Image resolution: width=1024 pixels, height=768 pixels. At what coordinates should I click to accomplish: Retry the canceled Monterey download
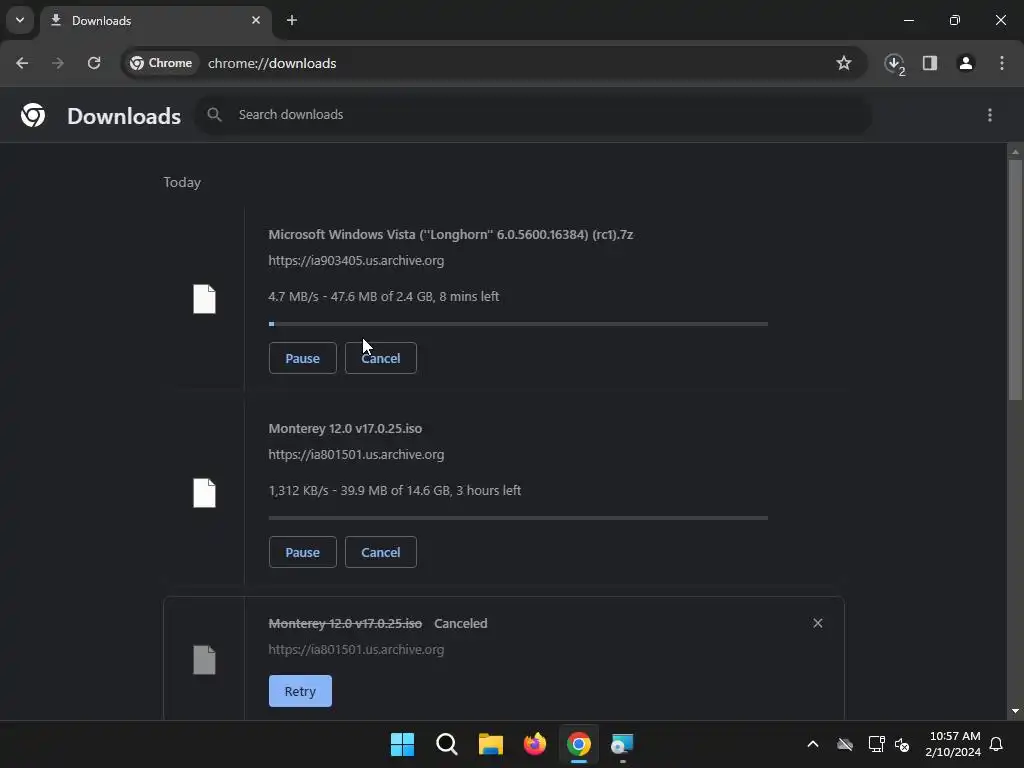300,691
